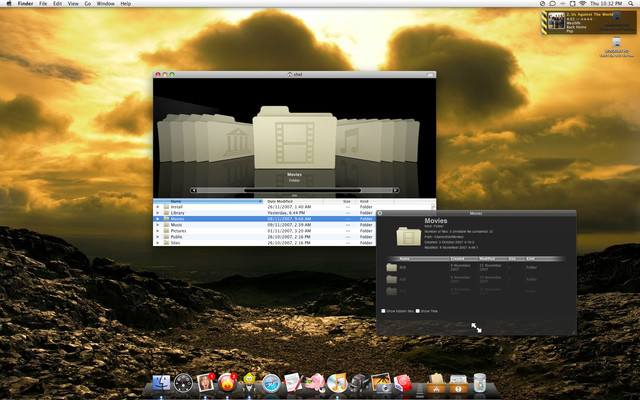Select the Music folder in Cover Flow

[x=351, y=141]
